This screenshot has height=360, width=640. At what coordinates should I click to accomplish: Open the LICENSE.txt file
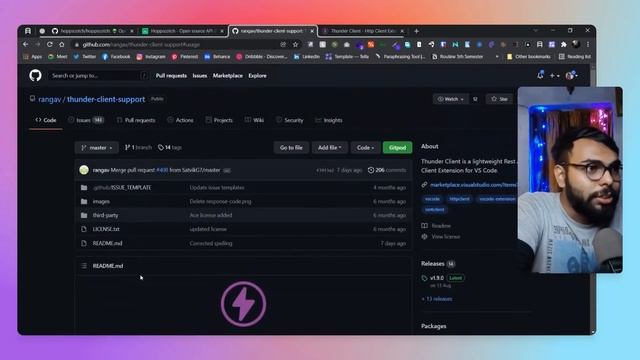(106, 229)
